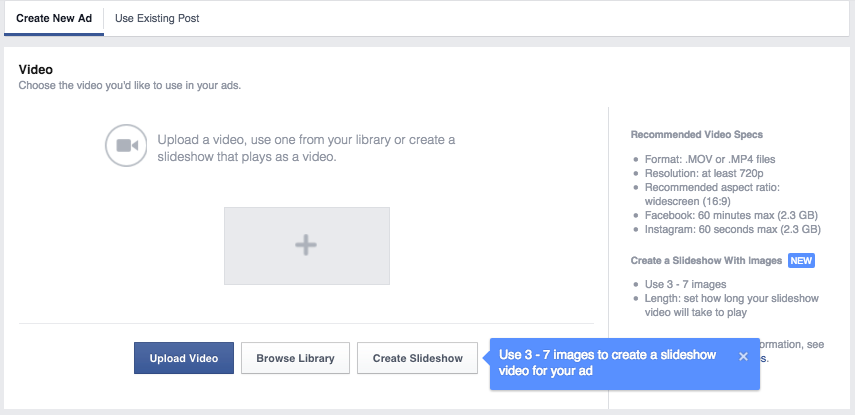Screen dimensions: 855x415
Task: Open Browse Library
Action: [x=295, y=358]
